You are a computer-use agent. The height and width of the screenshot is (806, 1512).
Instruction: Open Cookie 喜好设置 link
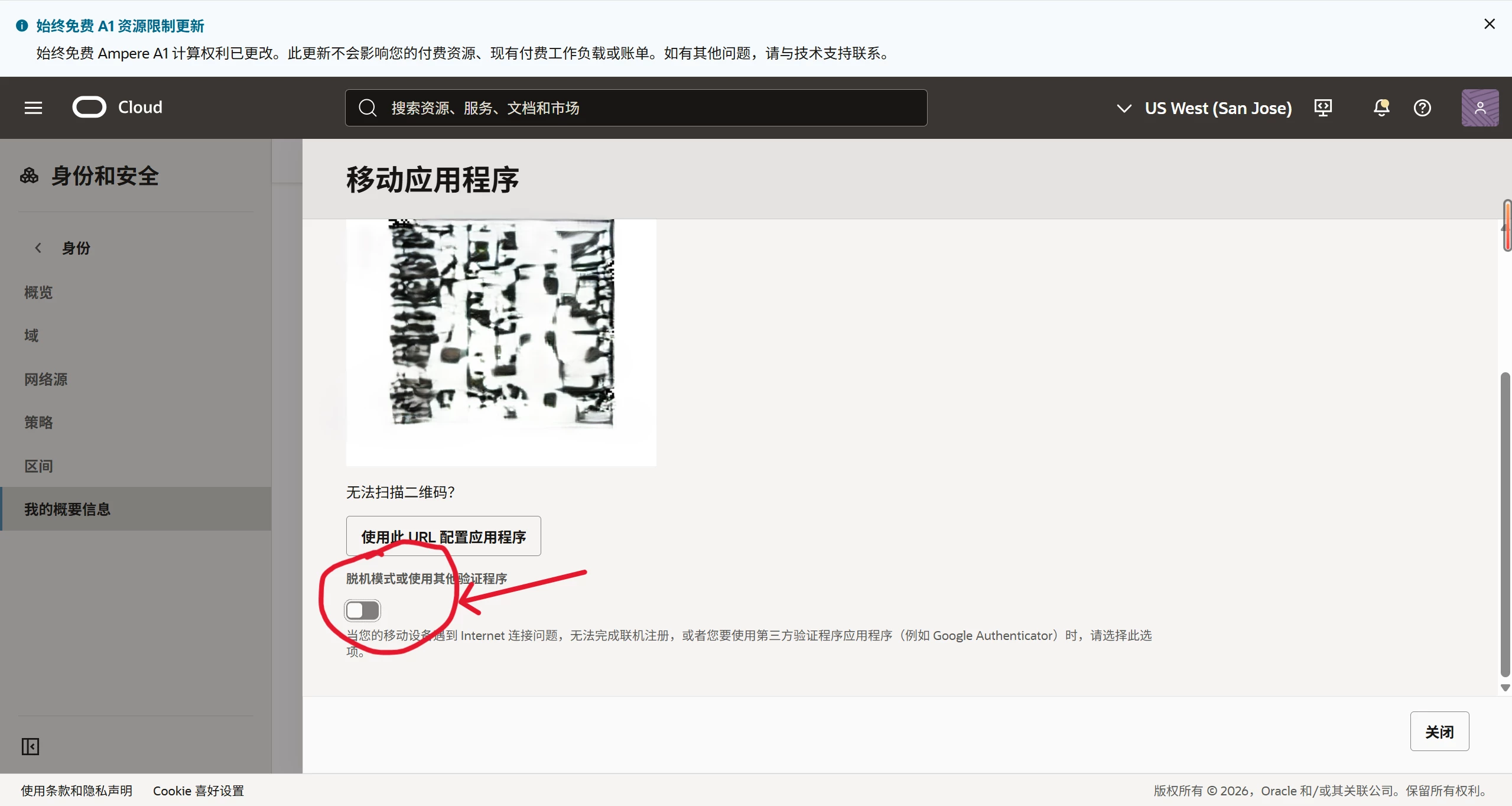pos(199,791)
